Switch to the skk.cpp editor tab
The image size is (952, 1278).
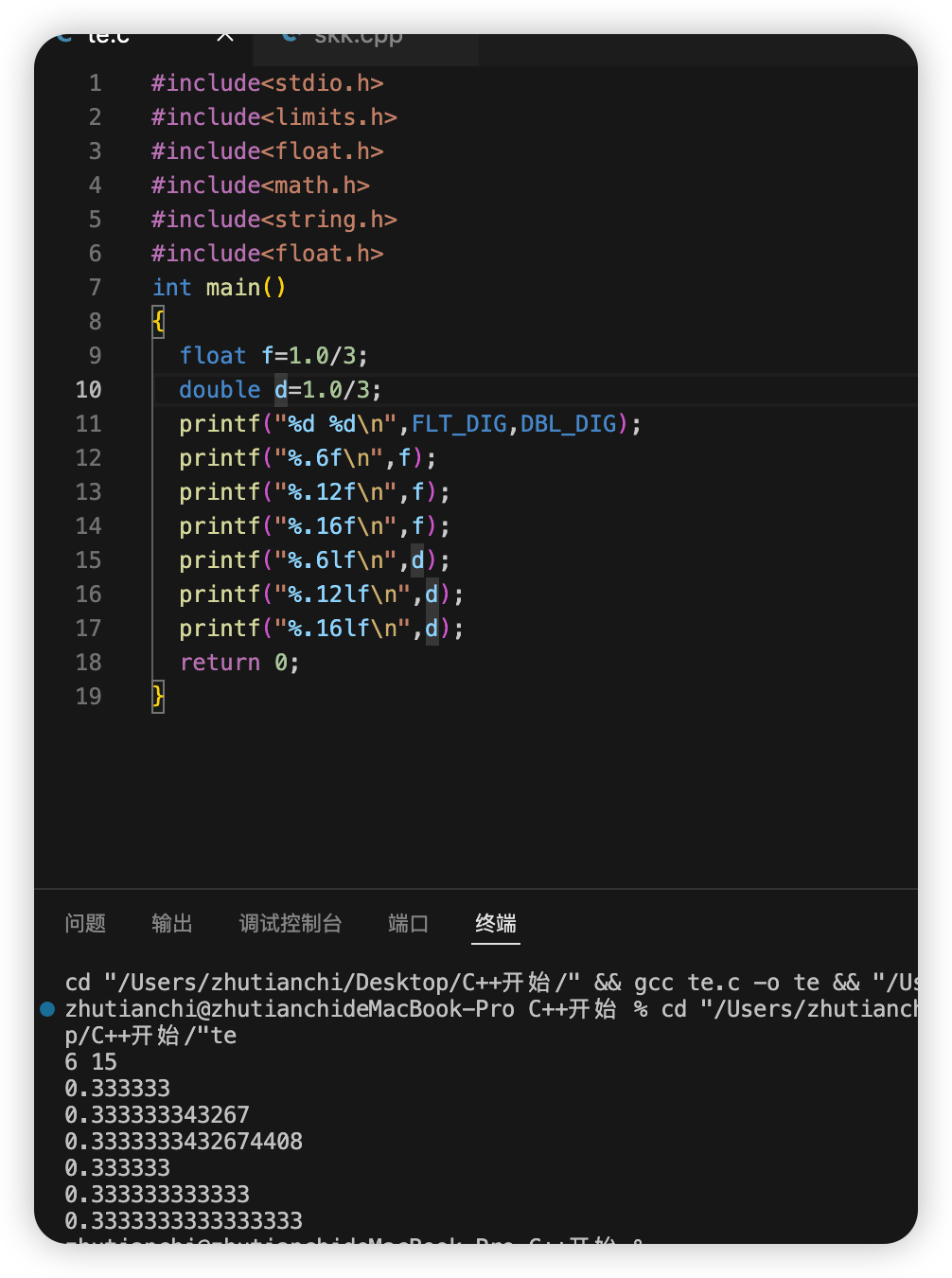coord(358,38)
